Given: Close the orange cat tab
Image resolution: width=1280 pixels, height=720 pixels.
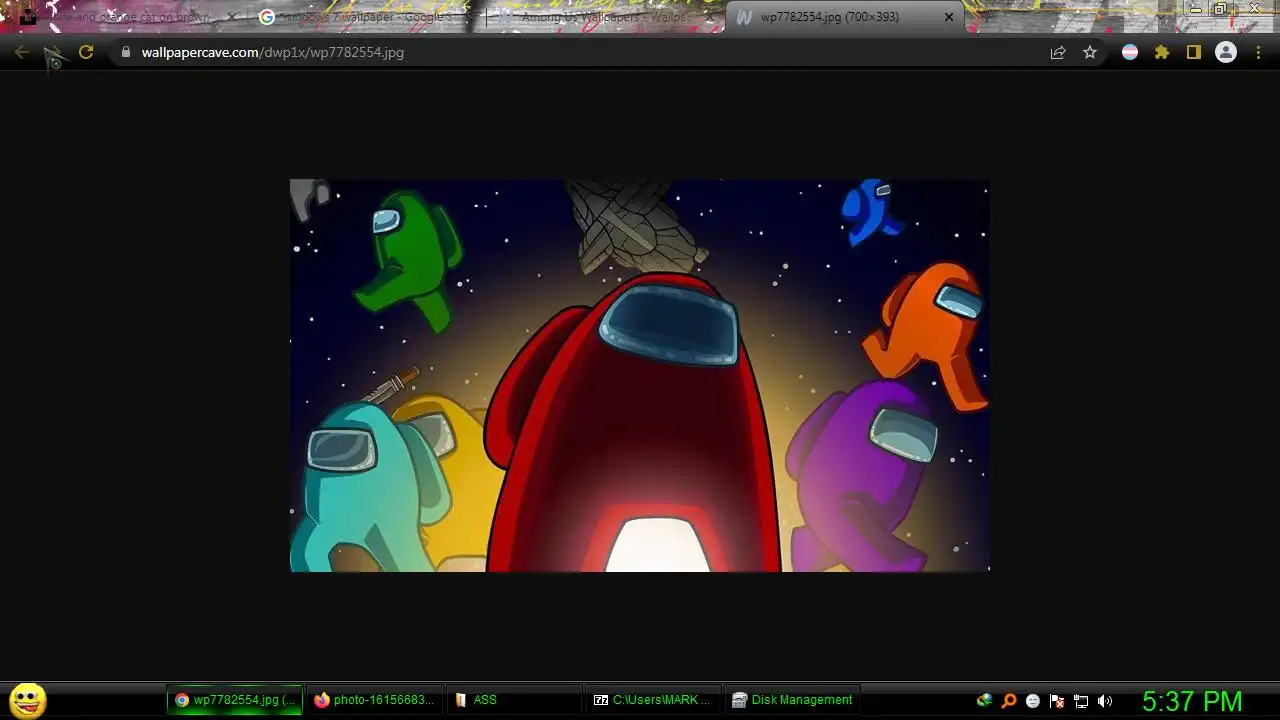Looking at the screenshot, I should (x=231, y=17).
